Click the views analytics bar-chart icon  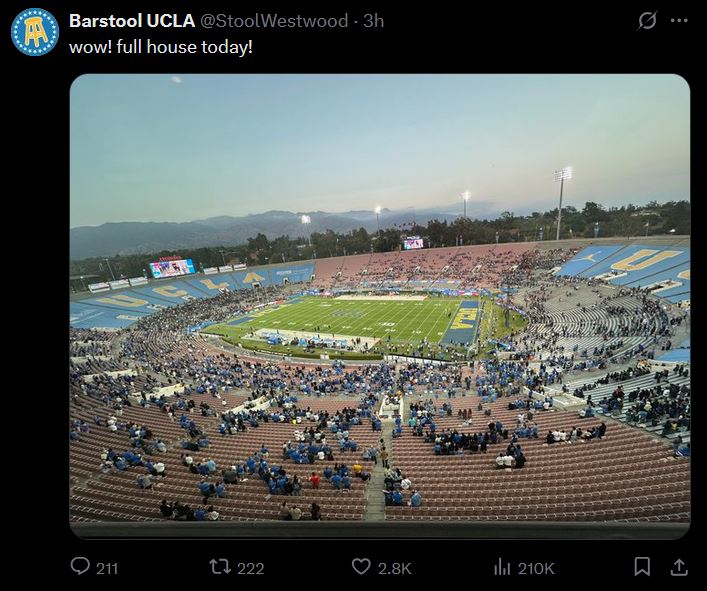[502, 567]
